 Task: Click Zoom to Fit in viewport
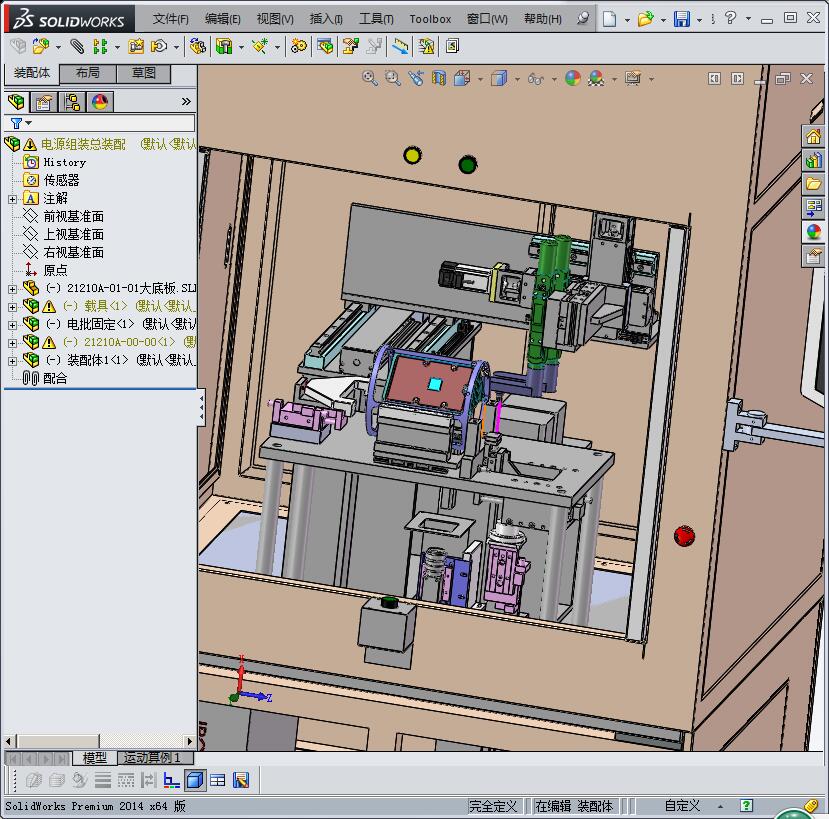pyautogui.click(x=370, y=79)
